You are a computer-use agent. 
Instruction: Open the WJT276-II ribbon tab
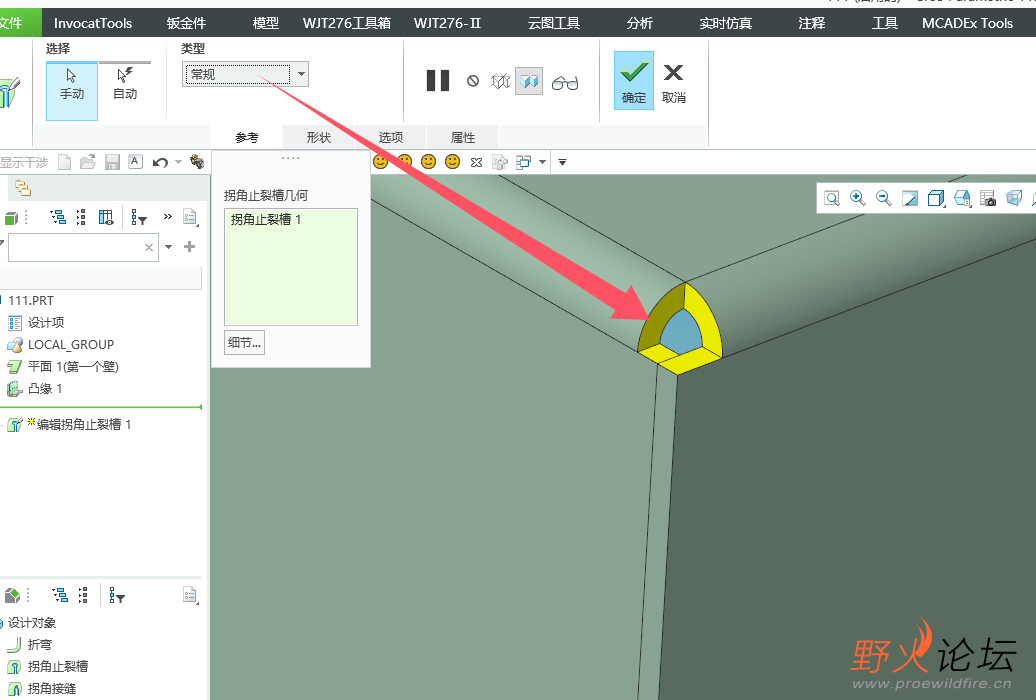[x=447, y=23]
